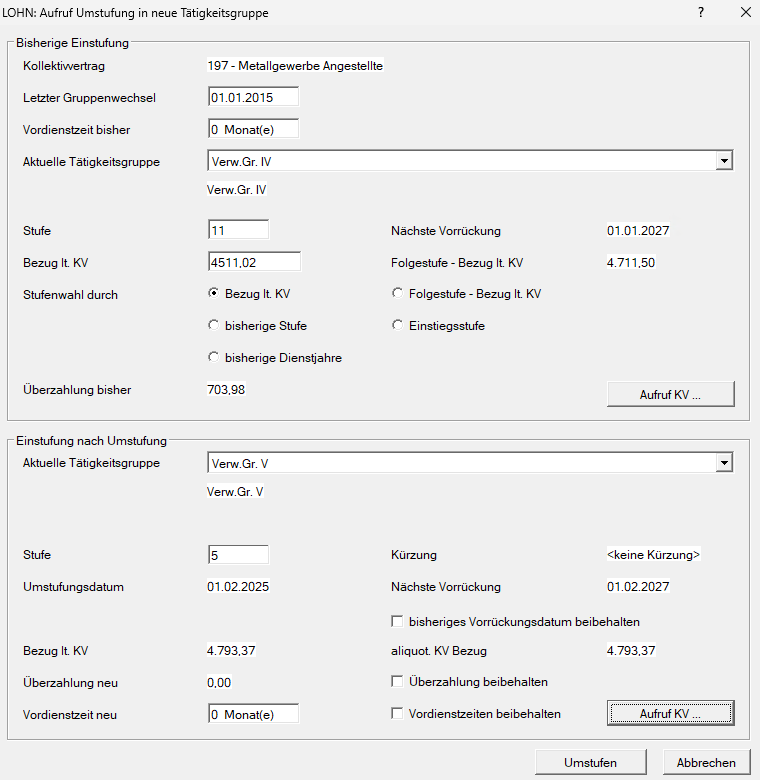
Task: Tick the 'Überzahlung beibehalten' checkbox
Action: click(x=398, y=682)
